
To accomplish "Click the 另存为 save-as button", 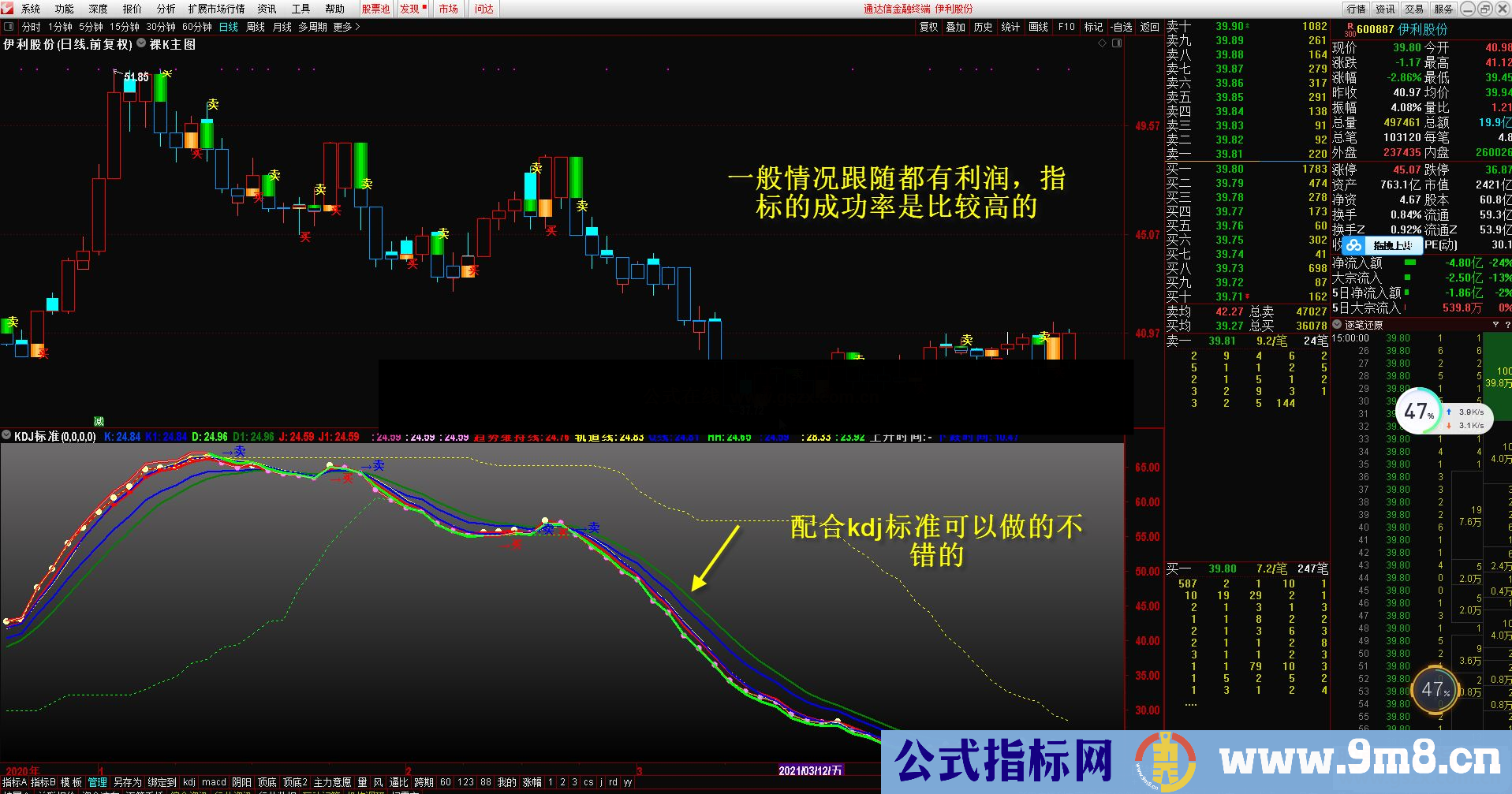I will pyautogui.click(x=129, y=782).
